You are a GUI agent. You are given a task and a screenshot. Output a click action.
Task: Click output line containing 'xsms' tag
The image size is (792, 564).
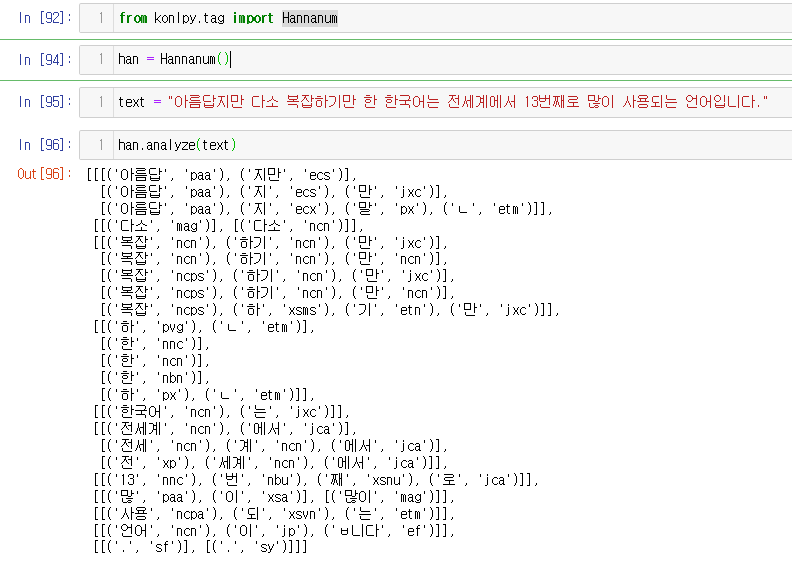point(330,310)
